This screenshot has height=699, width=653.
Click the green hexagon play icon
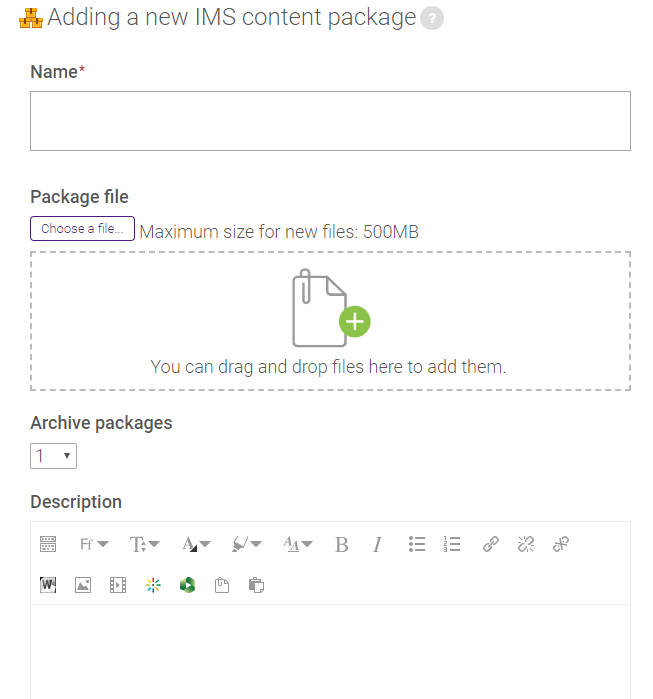(x=187, y=585)
